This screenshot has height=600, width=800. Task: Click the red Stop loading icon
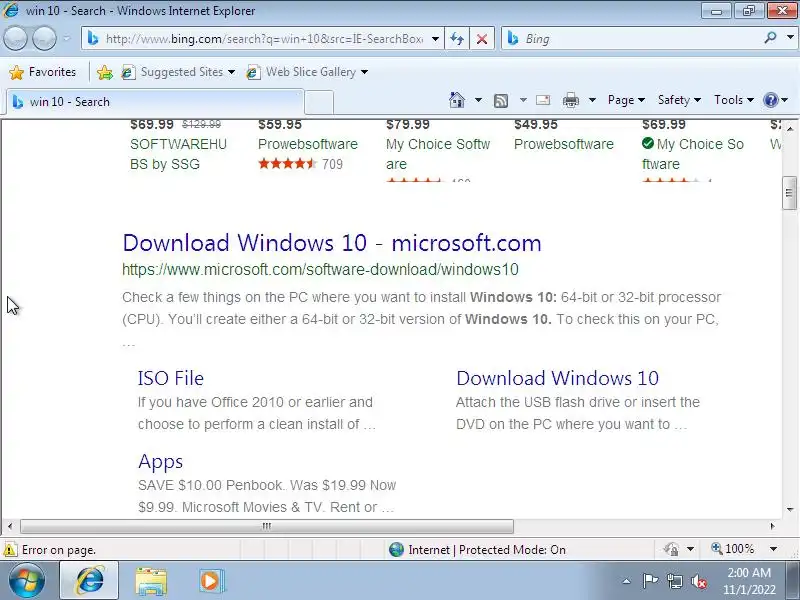(x=482, y=39)
